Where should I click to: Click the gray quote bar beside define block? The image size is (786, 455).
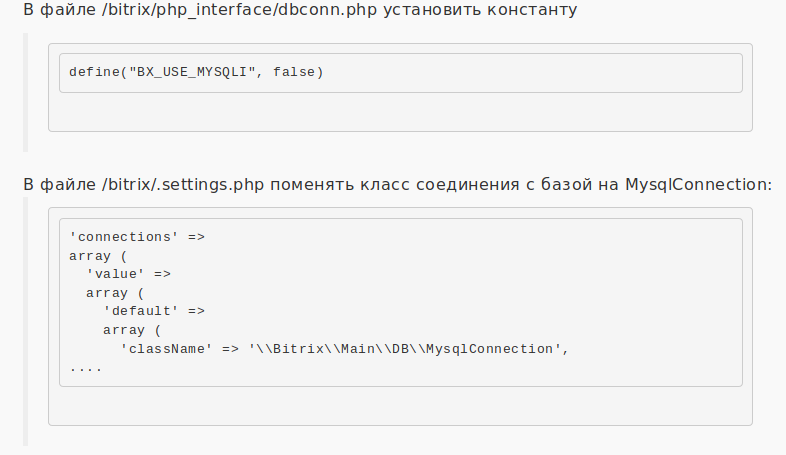click(x=26, y=90)
